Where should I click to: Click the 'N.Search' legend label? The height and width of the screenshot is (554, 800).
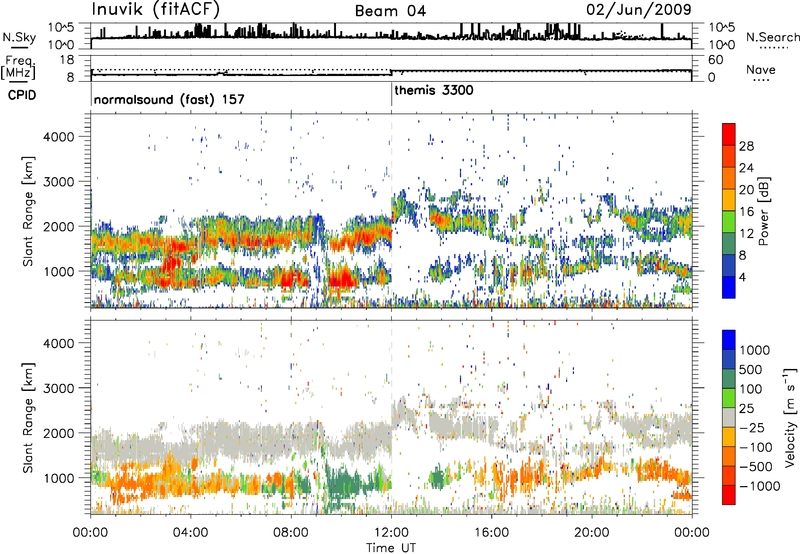tap(772, 37)
